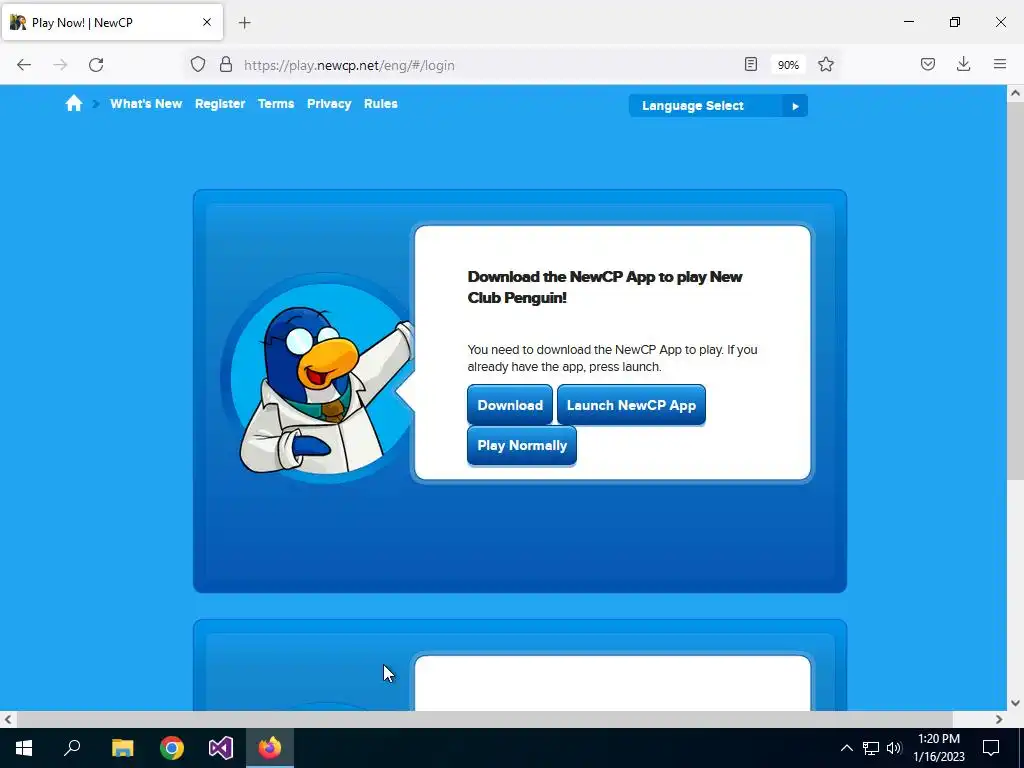Expand the Language Select dropdown
The image size is (1024, 768).
click(x=718, y=106)
